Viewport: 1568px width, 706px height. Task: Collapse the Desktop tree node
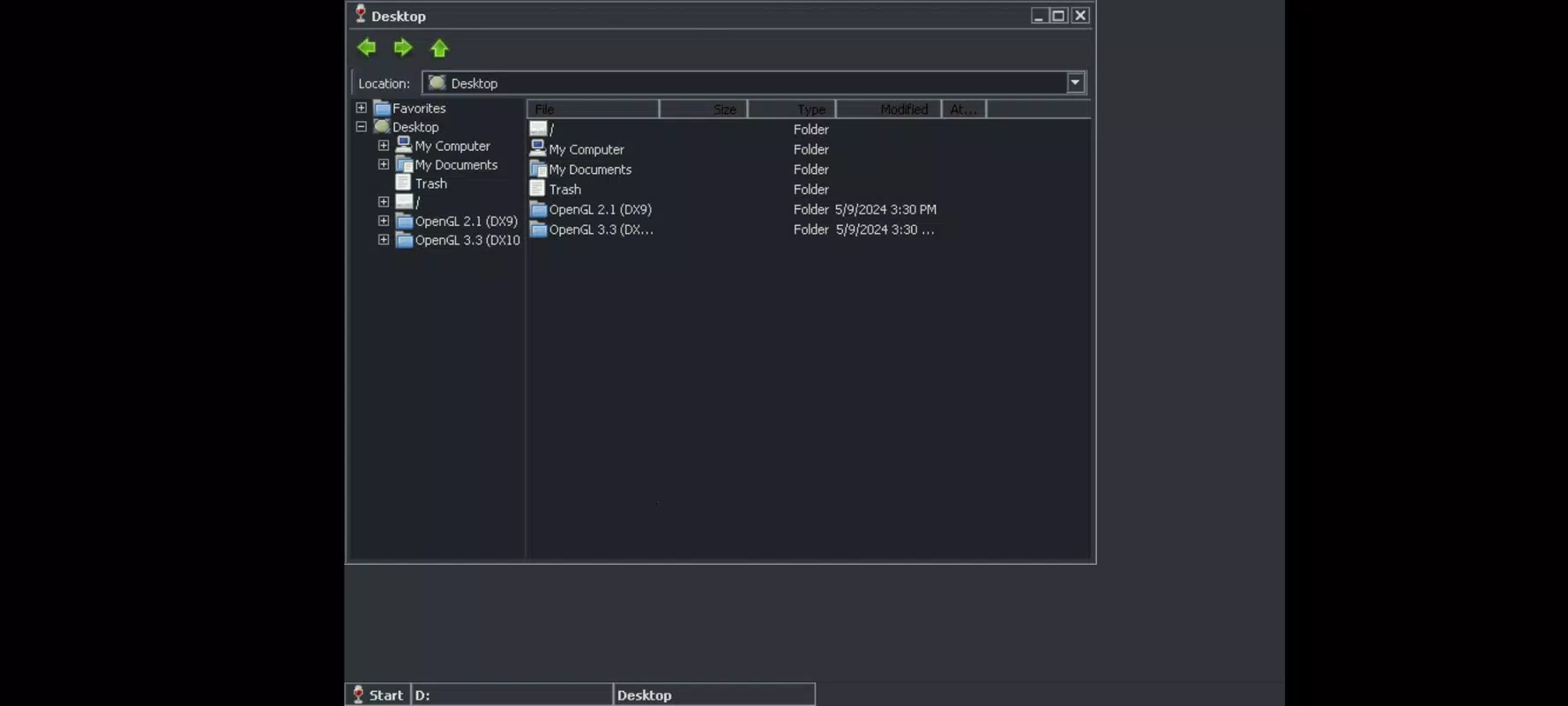tap(362, 127)
